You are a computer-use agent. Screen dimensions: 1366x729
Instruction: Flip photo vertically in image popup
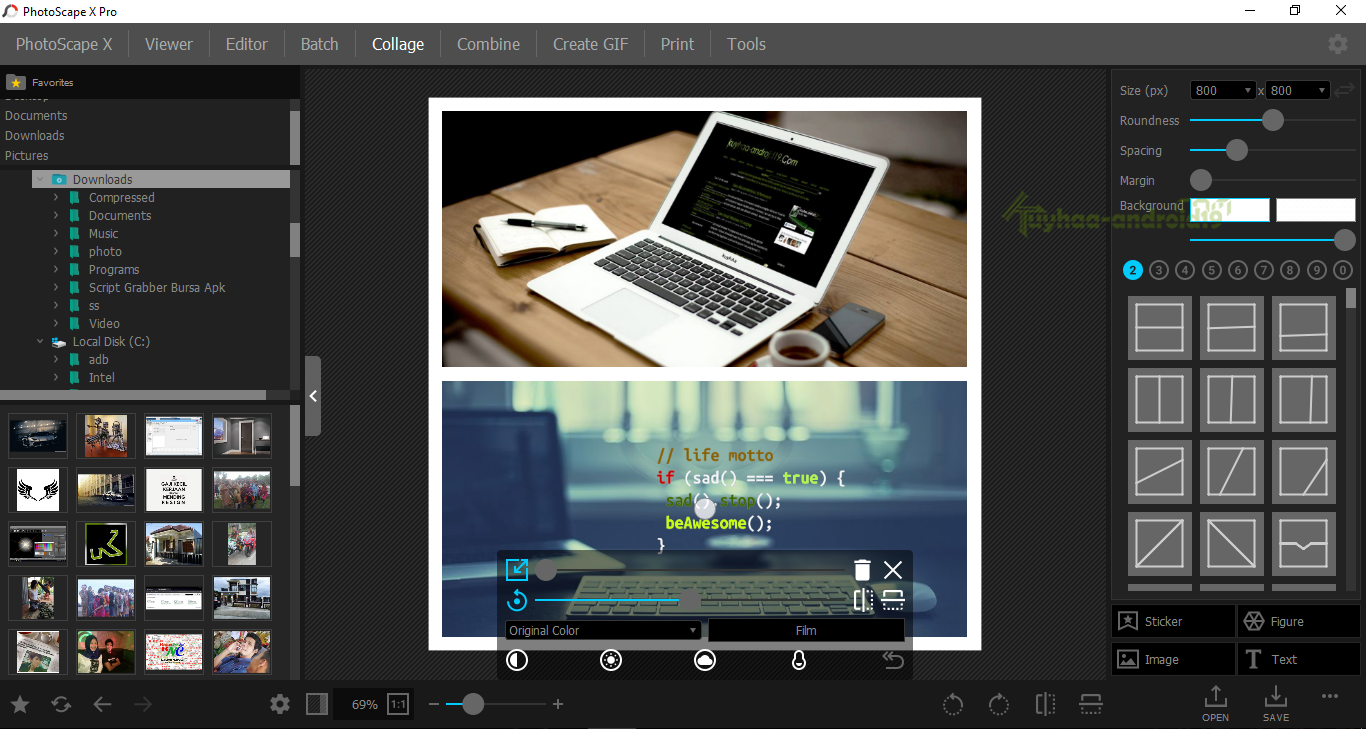[893, 600]
